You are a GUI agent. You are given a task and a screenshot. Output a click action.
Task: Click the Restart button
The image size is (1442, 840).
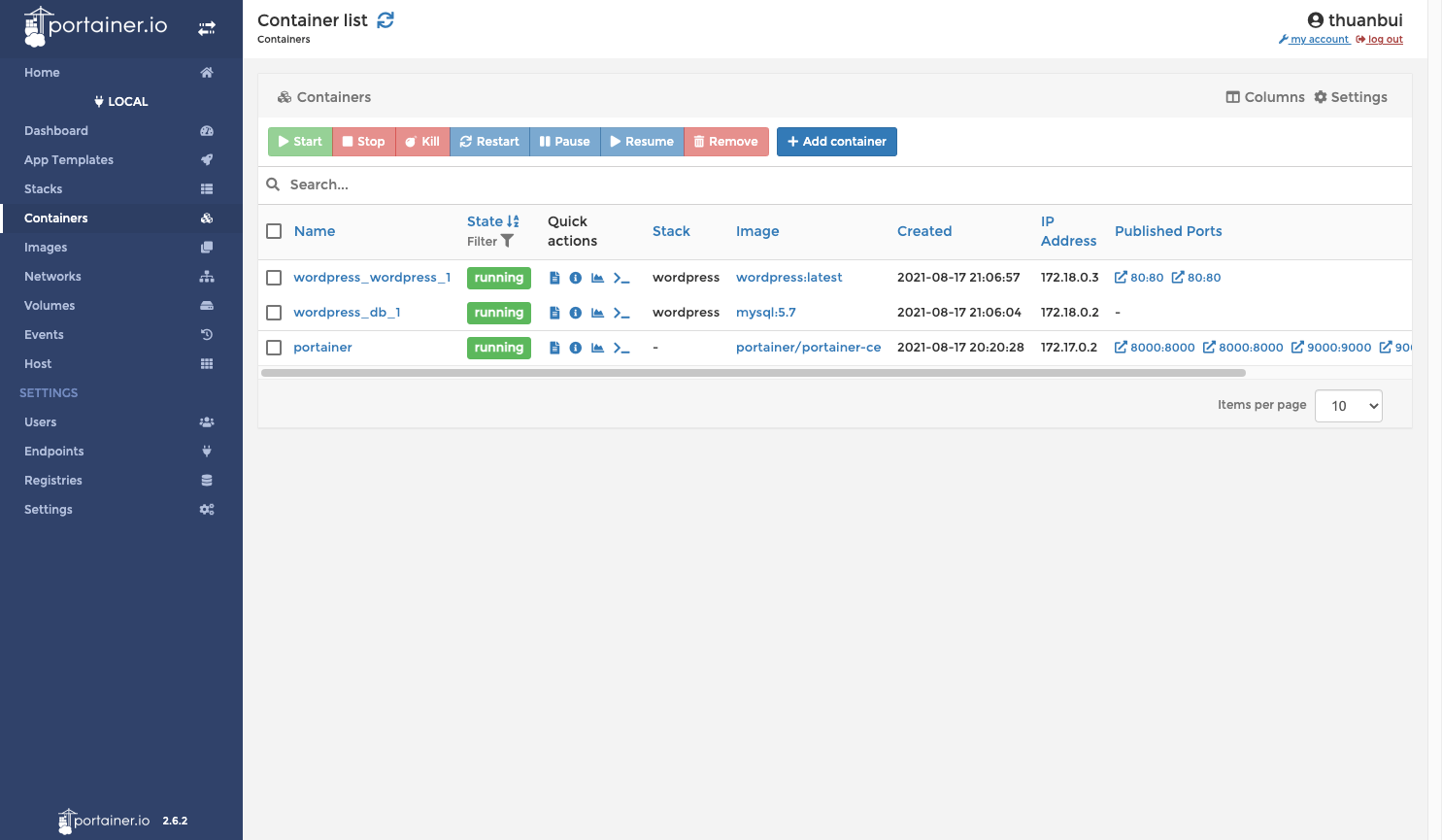[489, 142]
